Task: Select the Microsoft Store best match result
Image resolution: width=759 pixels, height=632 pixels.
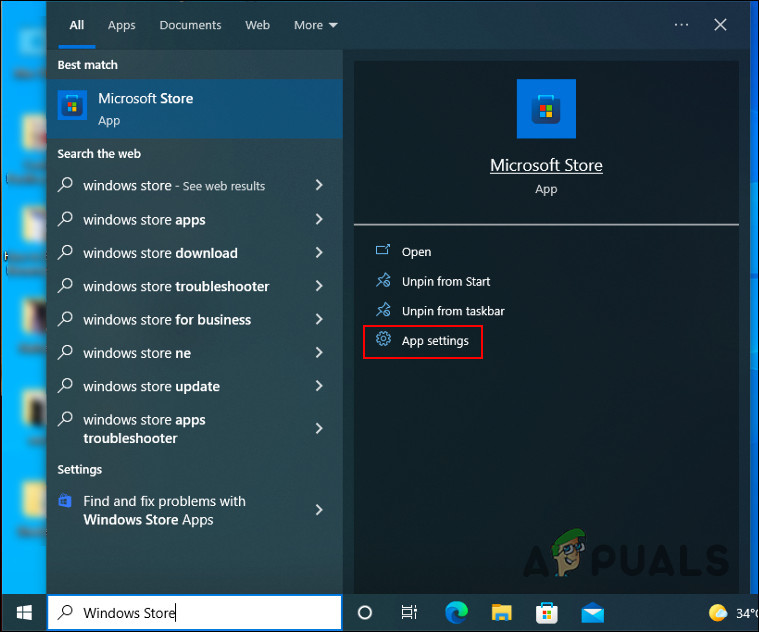Action: pyautogui.click(x=195, y=109)
